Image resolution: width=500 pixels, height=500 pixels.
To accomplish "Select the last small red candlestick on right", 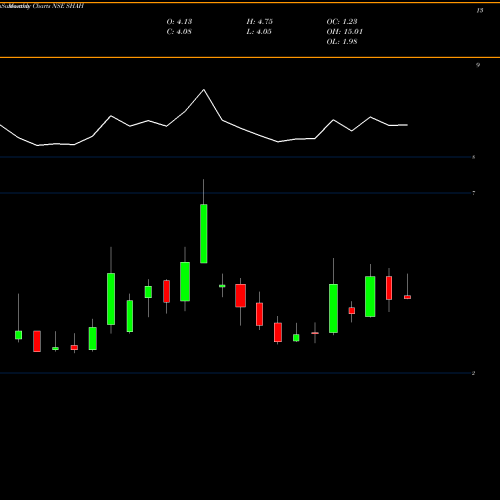I will [407, 297].
